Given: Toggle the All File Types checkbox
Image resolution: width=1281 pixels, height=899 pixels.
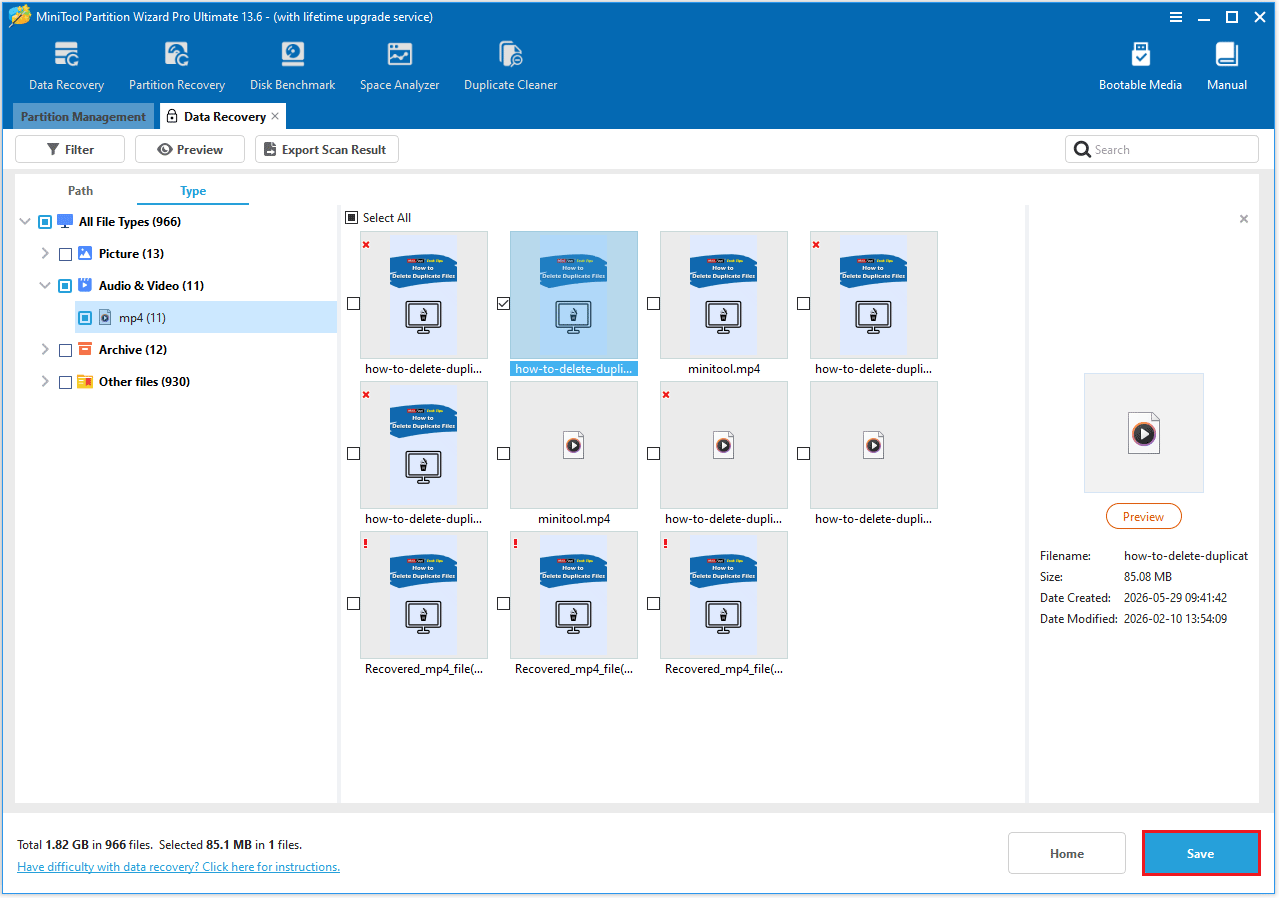Looking at the screenshot, I should coord(45,222).
